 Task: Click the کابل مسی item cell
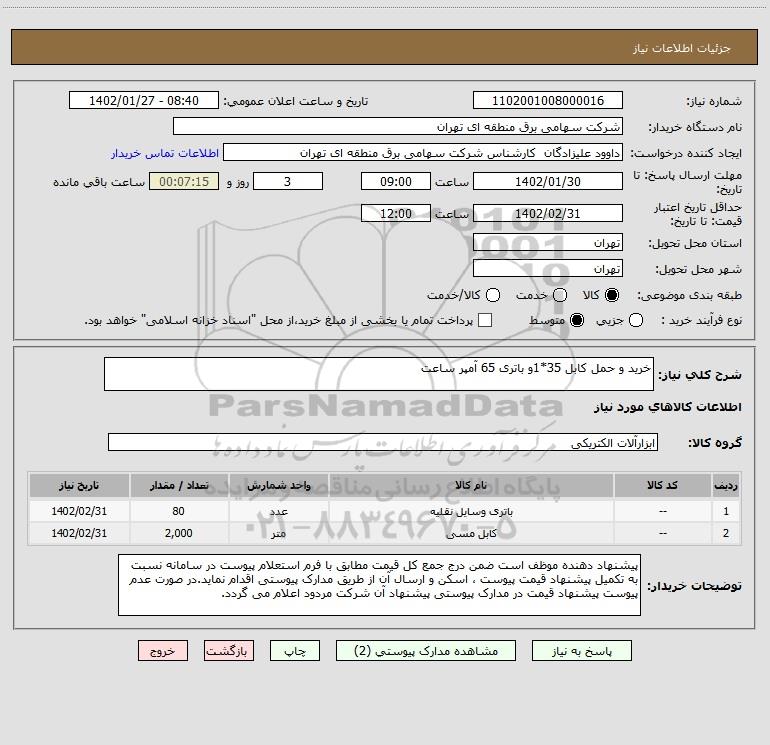(471, 533)
